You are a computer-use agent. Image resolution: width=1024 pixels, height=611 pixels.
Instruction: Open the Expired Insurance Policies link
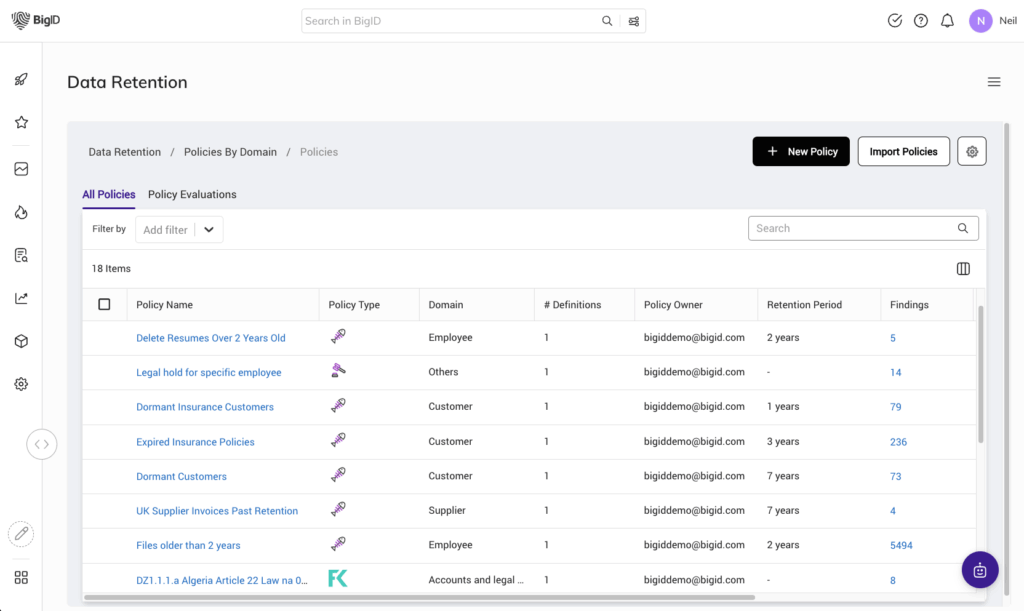[x=195, y=442]
